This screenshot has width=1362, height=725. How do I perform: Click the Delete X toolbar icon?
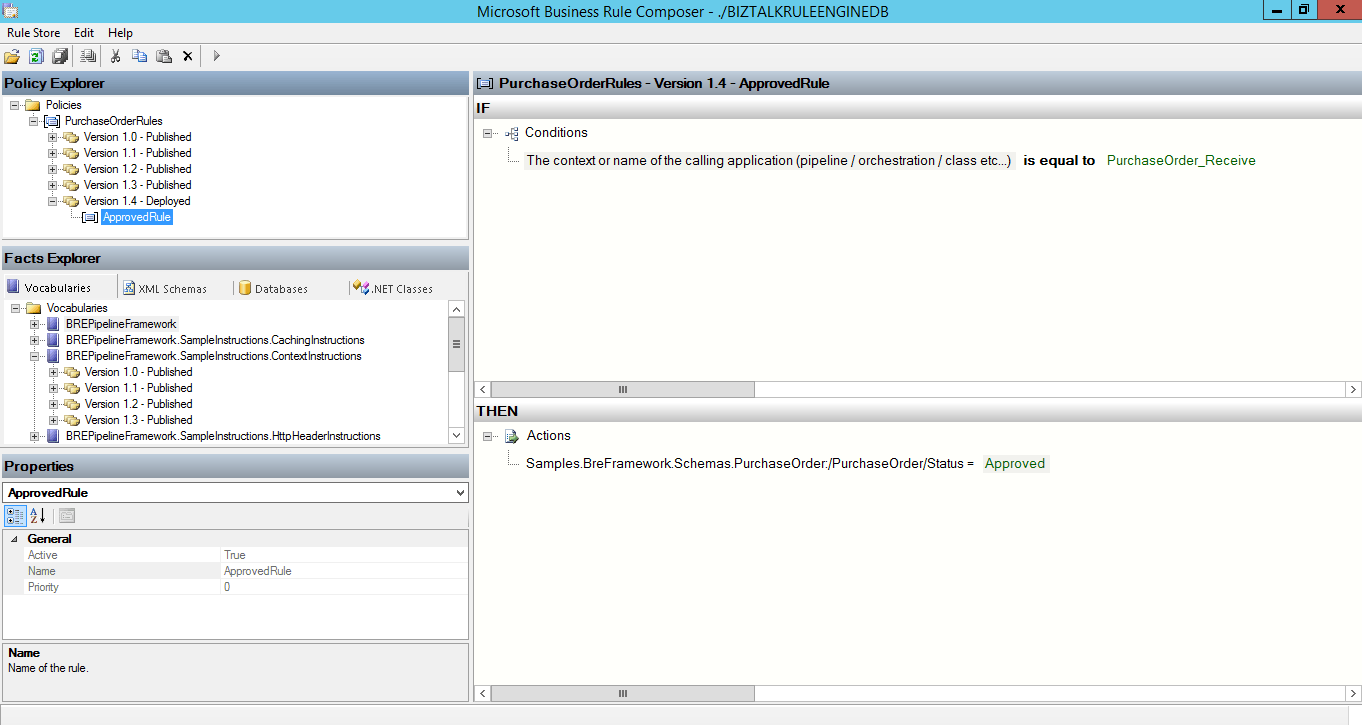[187, 56]
